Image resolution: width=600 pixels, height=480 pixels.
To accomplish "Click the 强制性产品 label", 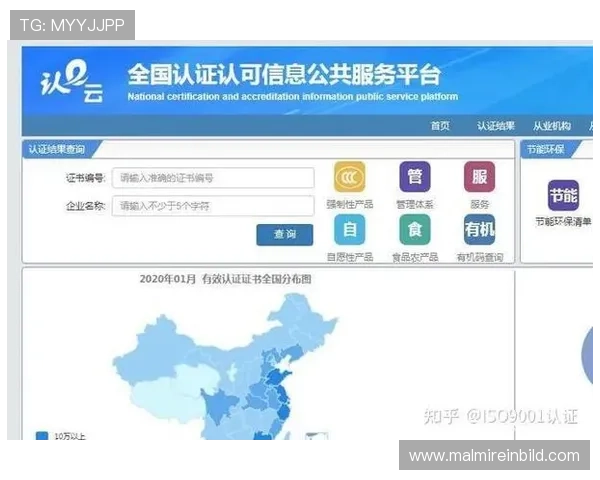I will pos(349,204).
